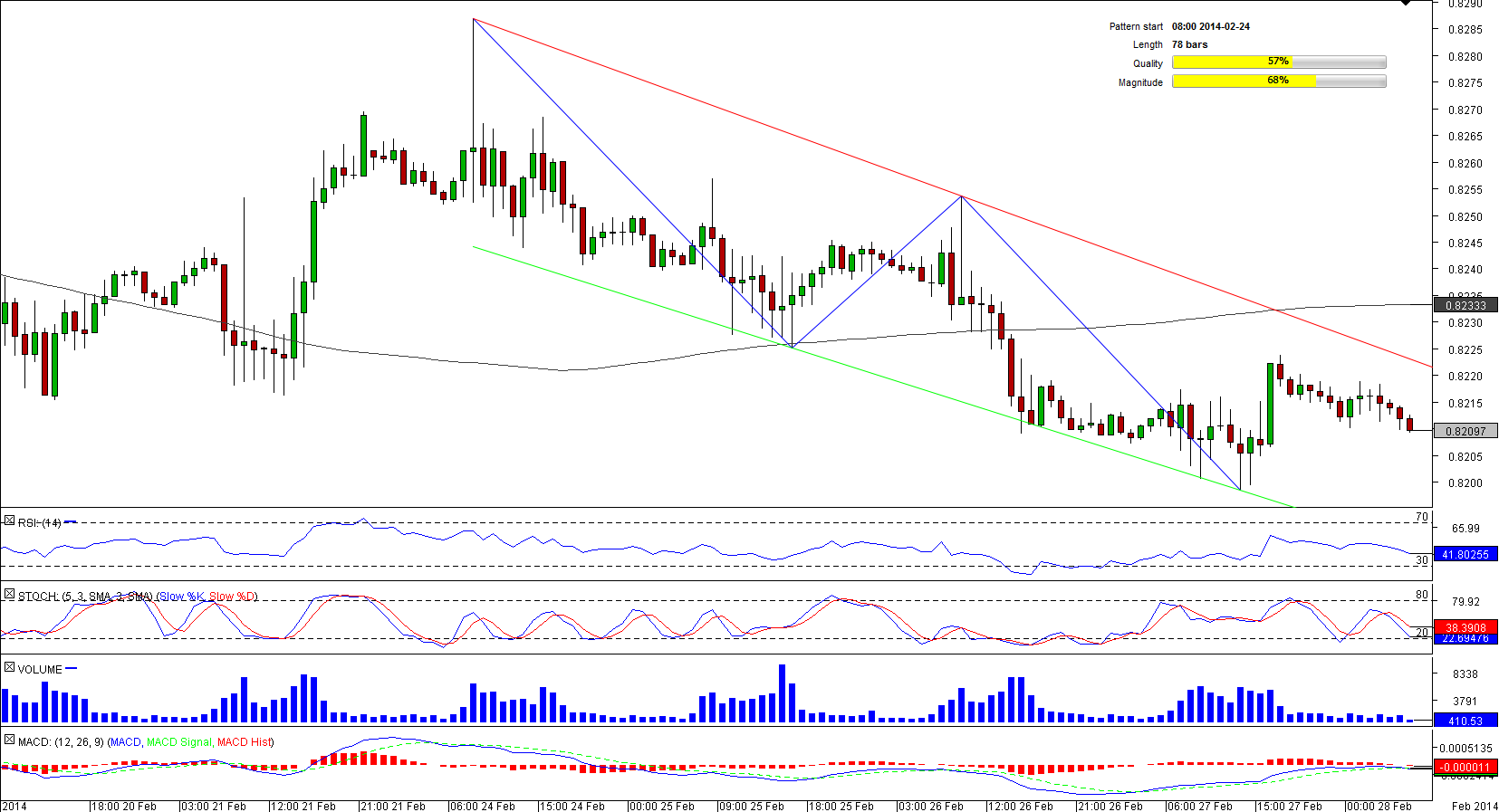Select the 12:00 26 Feb time marker
This screenshot has width=1499, height=812.
point(1021,806)
